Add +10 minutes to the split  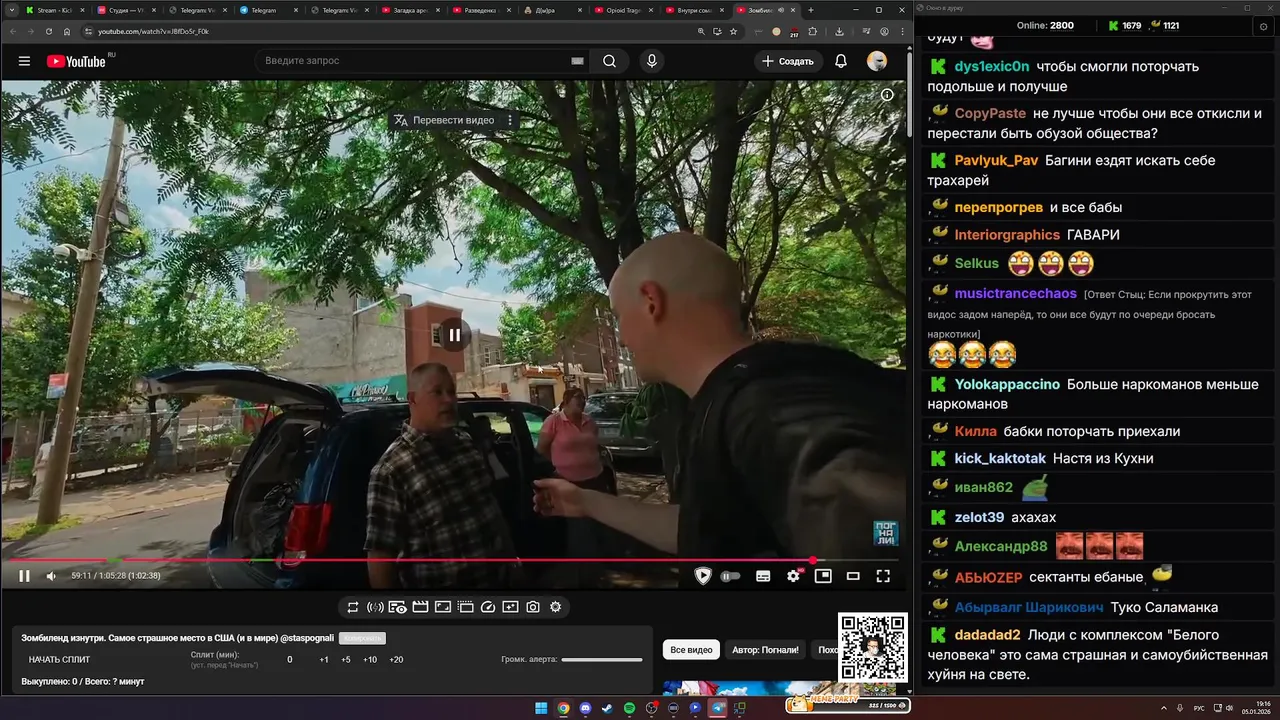pyautogui.click(x=370, y=660)
